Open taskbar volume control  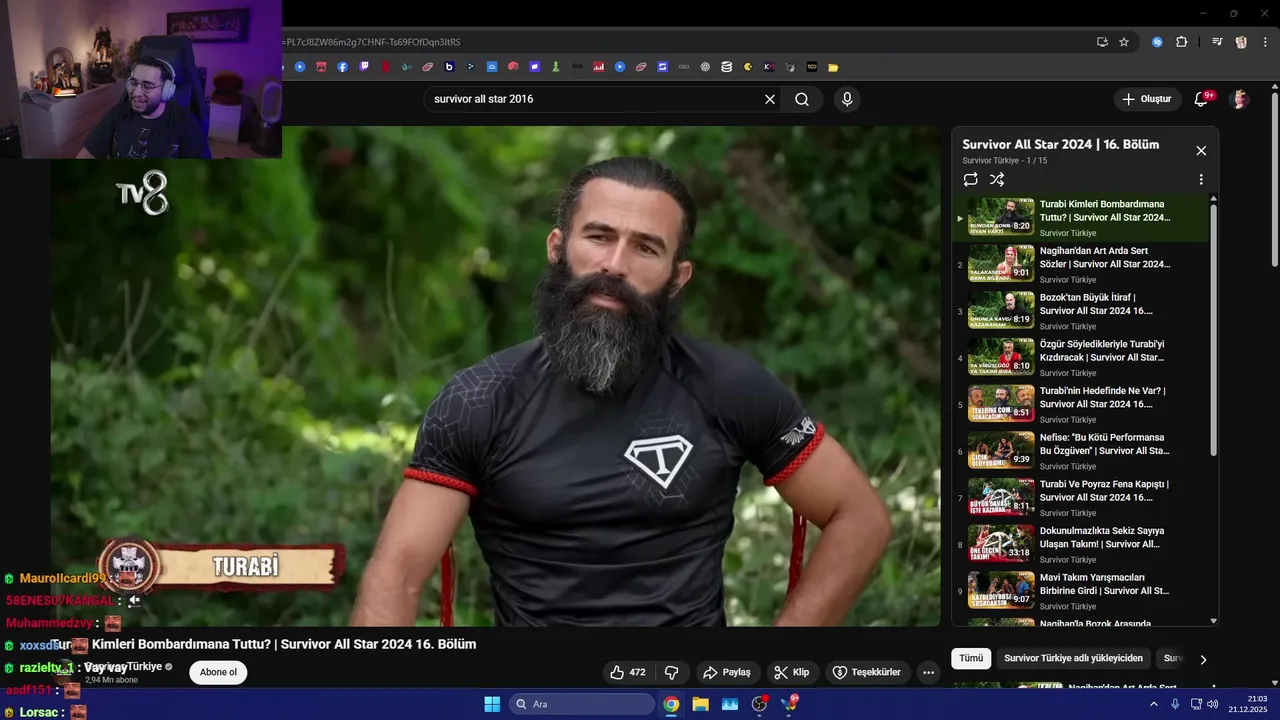pyautogui.click(x=1213, y=704)
